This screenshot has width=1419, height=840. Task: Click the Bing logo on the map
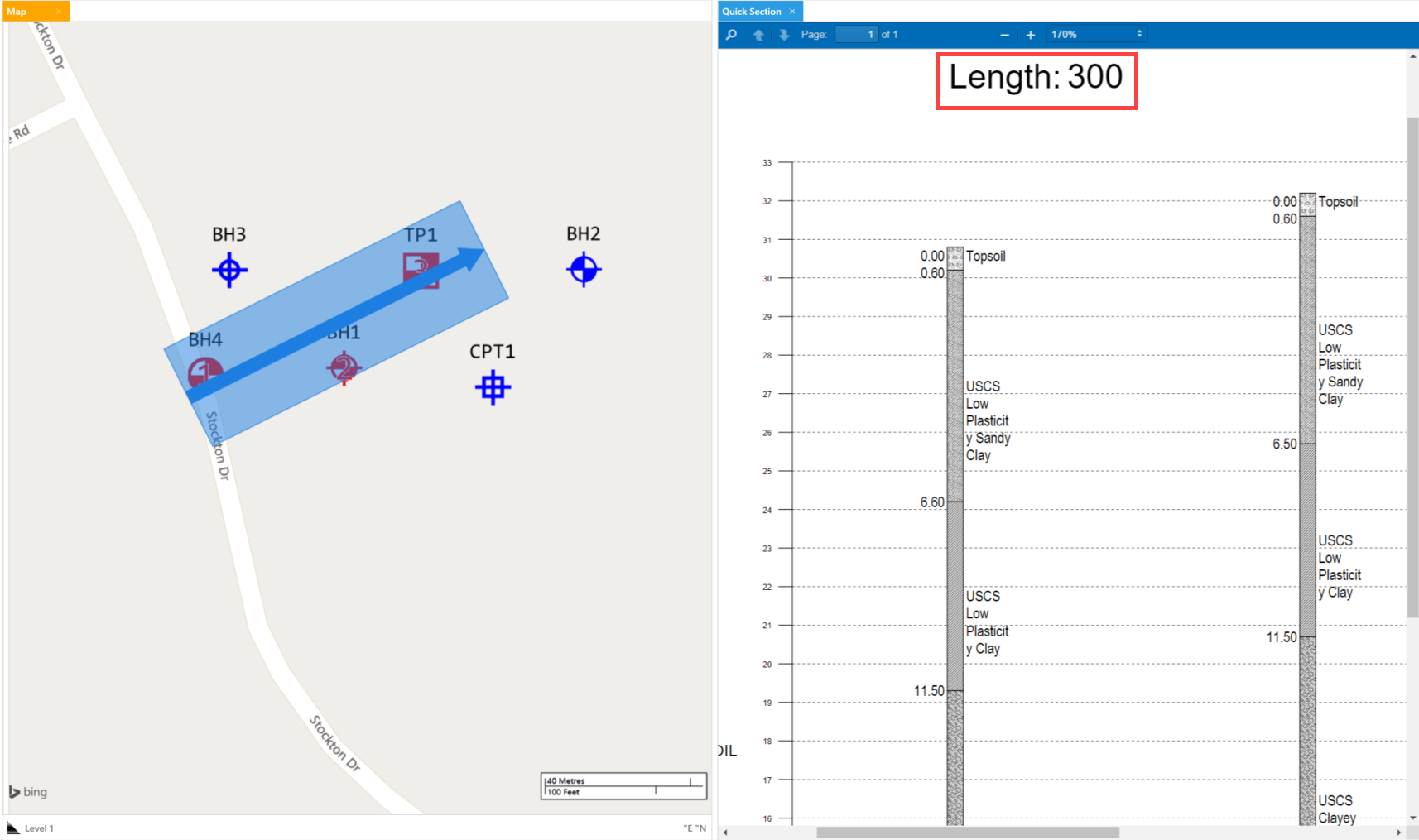(28, 792)
